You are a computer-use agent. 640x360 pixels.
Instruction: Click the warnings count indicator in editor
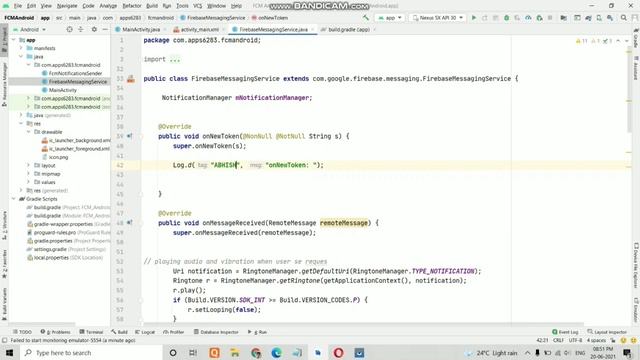(x=582, y=41)
